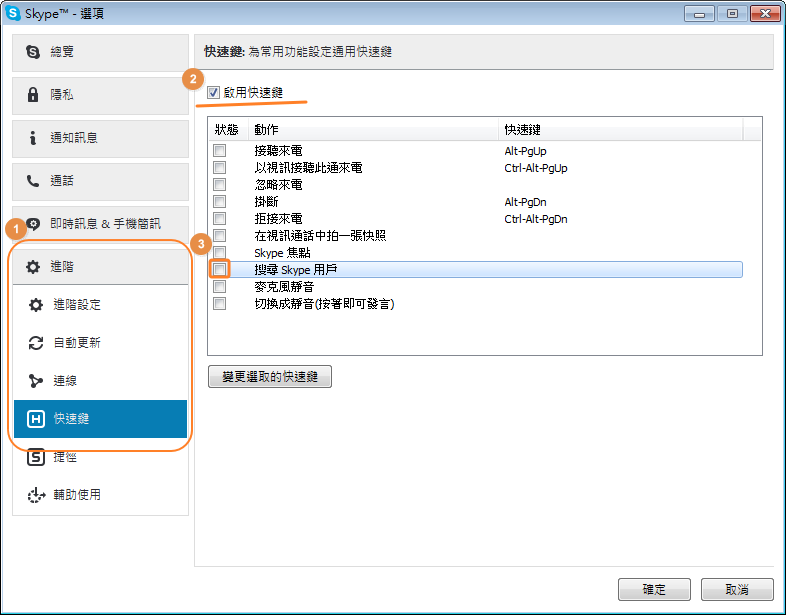Select the 搜尋 Skype 用戶 row text

tap(296, 270)
